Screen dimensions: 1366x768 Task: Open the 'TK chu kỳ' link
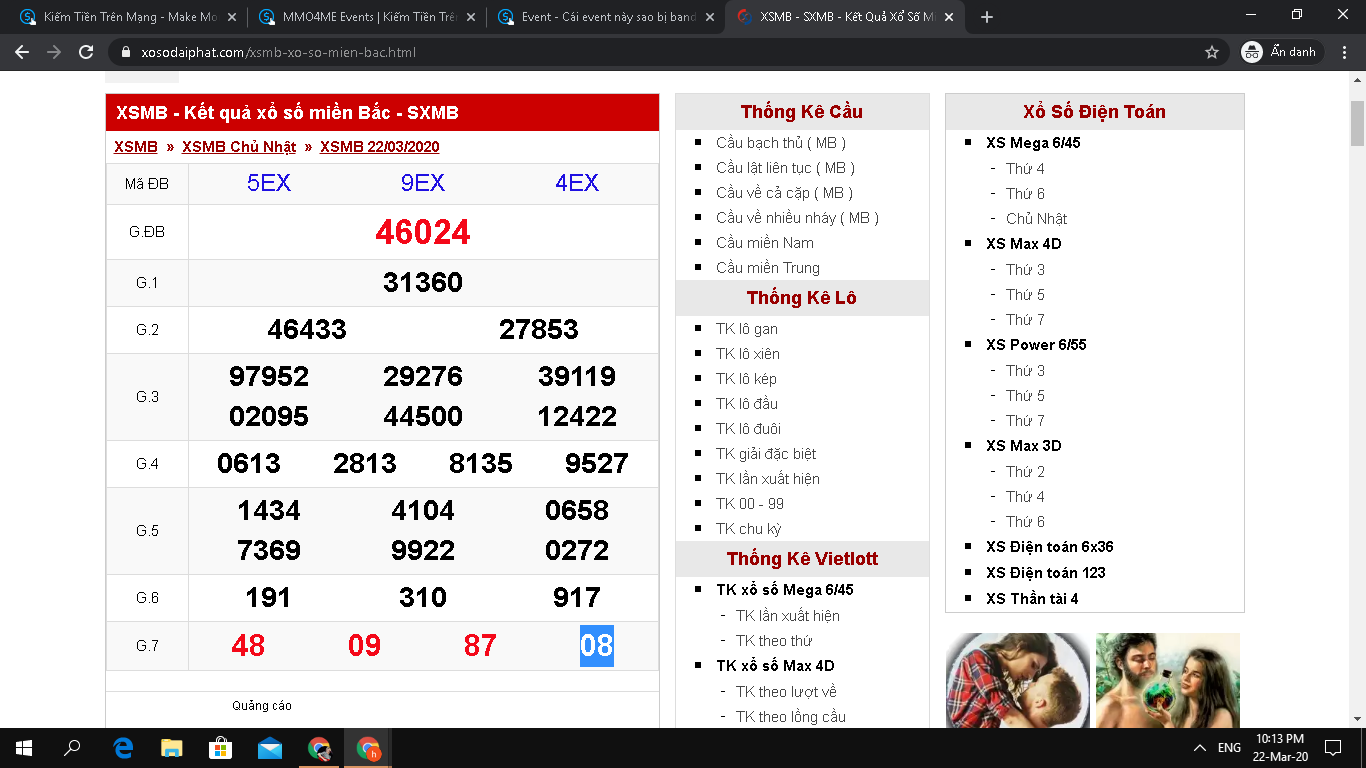coord(749,529)
